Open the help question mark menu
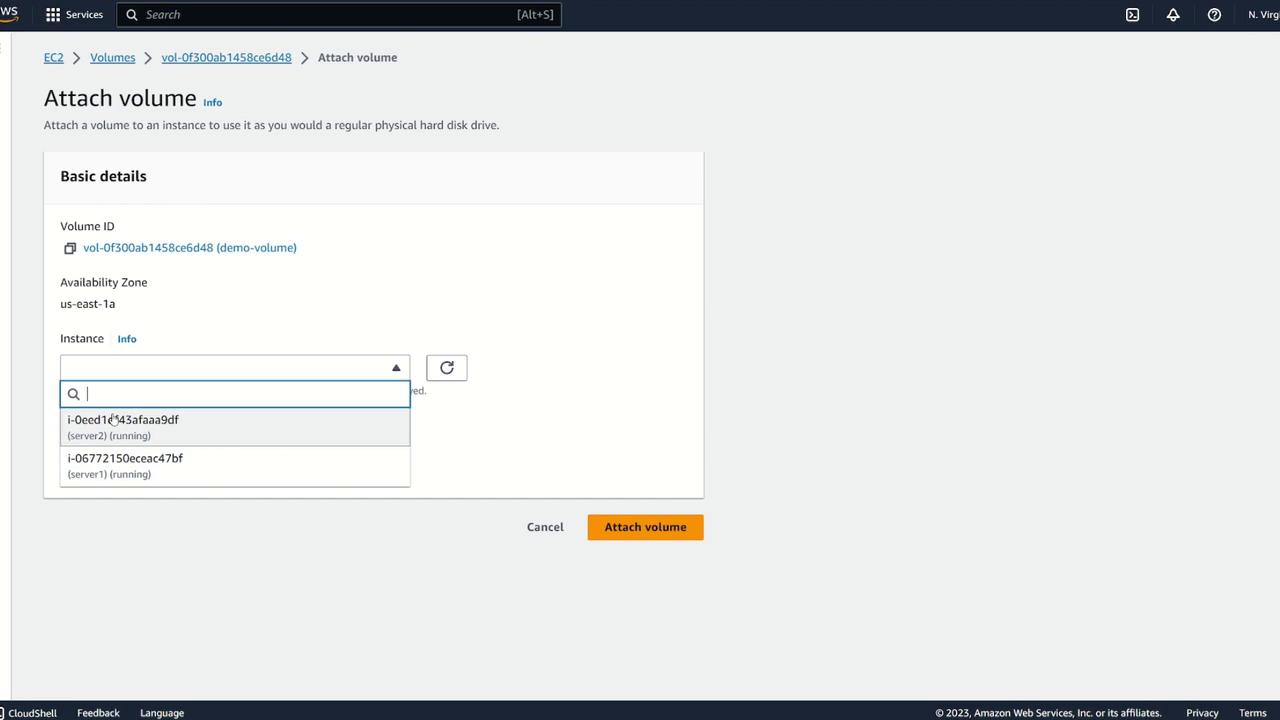This screenshot has height=720, width=1280. pyautogui.click(x=1214, y=15)
